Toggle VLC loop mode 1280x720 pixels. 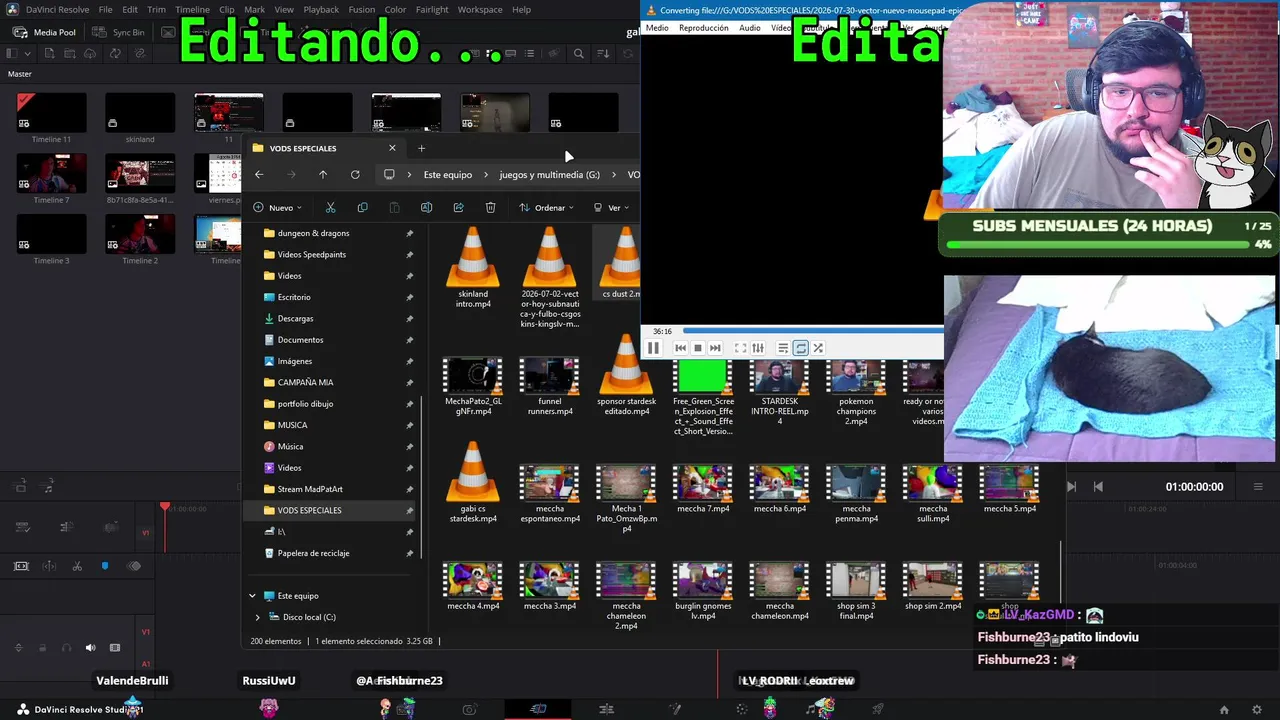pos(800,348)
